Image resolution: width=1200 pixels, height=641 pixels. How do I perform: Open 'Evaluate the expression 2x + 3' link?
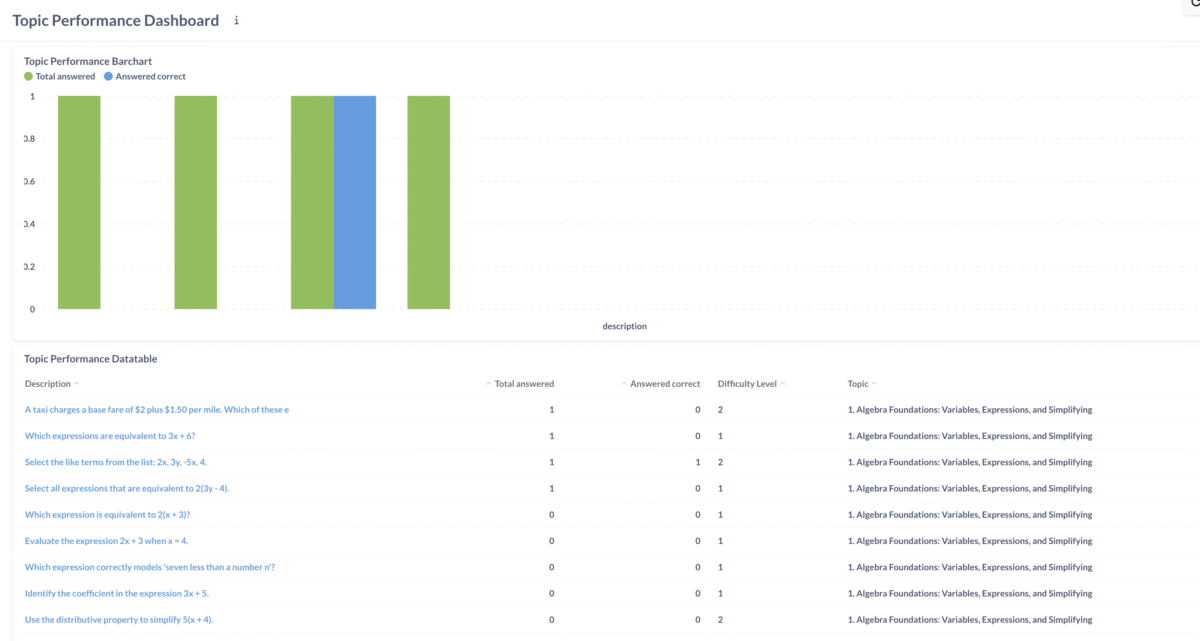pyautogui.click(x=106, y=540)
